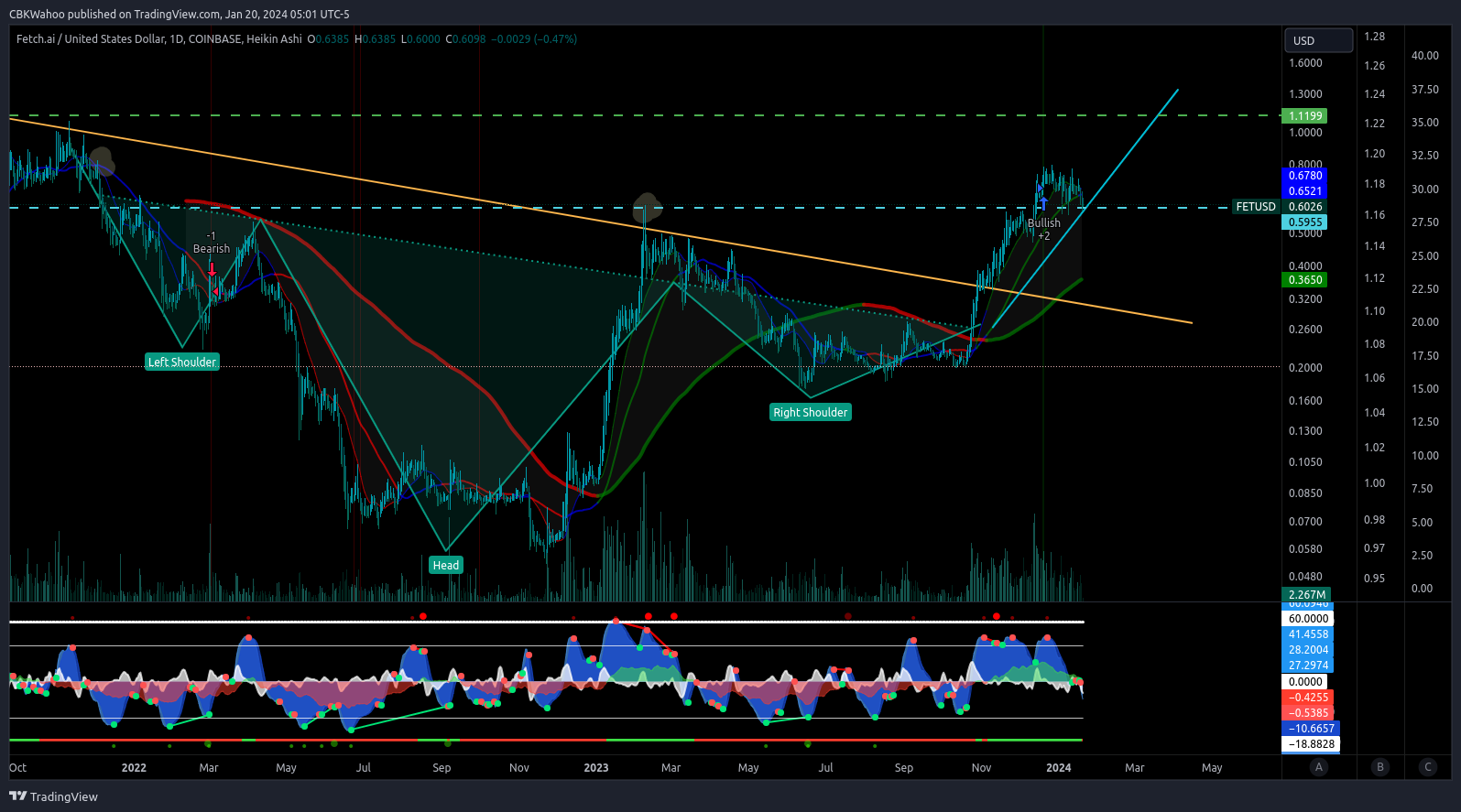Click the -18.8828 indicator label
This screenshot has height=812, width=1461.
[1311, 744]
